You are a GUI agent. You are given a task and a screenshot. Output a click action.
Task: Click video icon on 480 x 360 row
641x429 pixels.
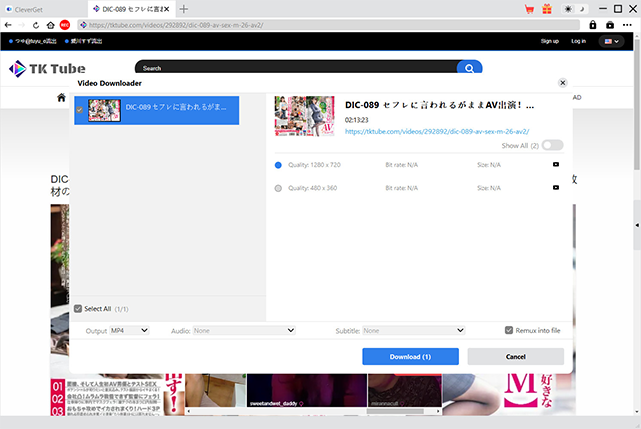(556, 188)
